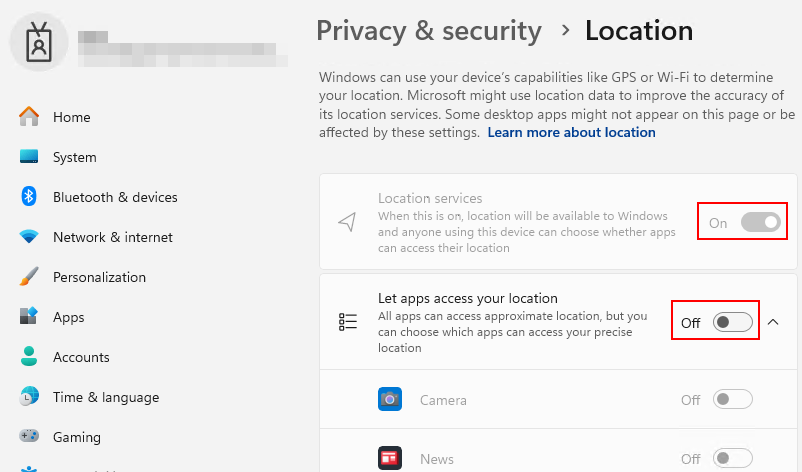Enable location access for Camera

click(732, 400)
